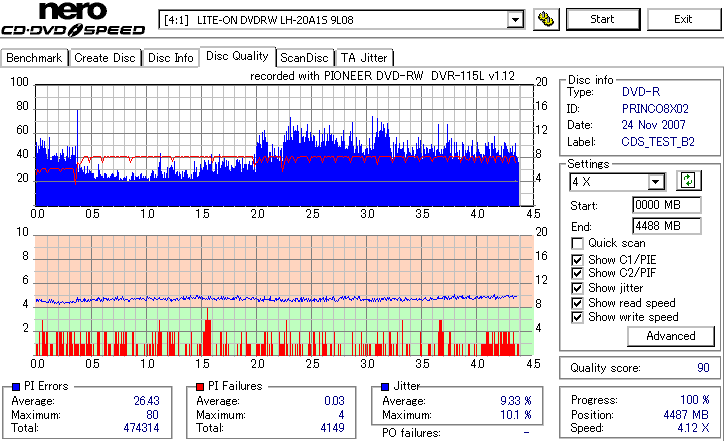Open the TA Jitter tab
724x441 pixels.
coord(364,58)
